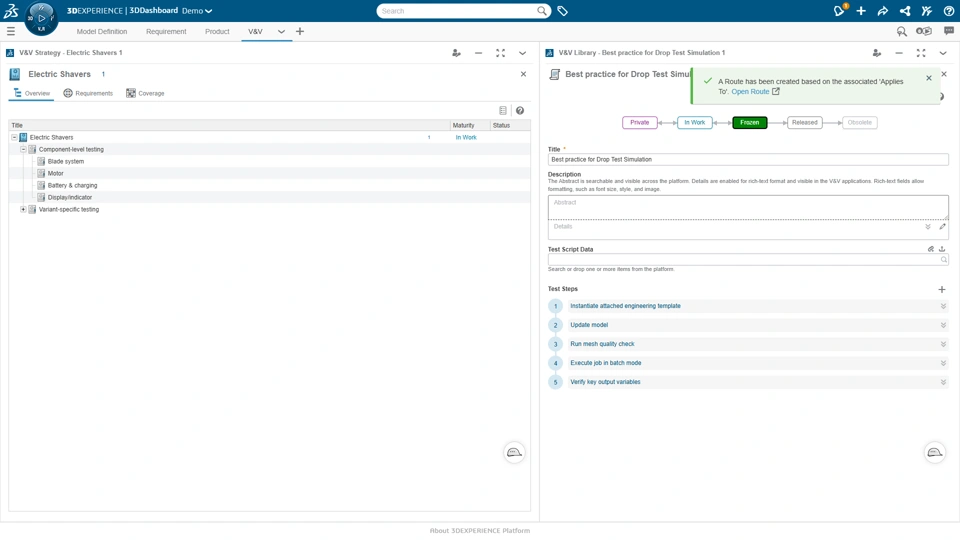Click the list view icon above Title table

click(x=503, y=111)
